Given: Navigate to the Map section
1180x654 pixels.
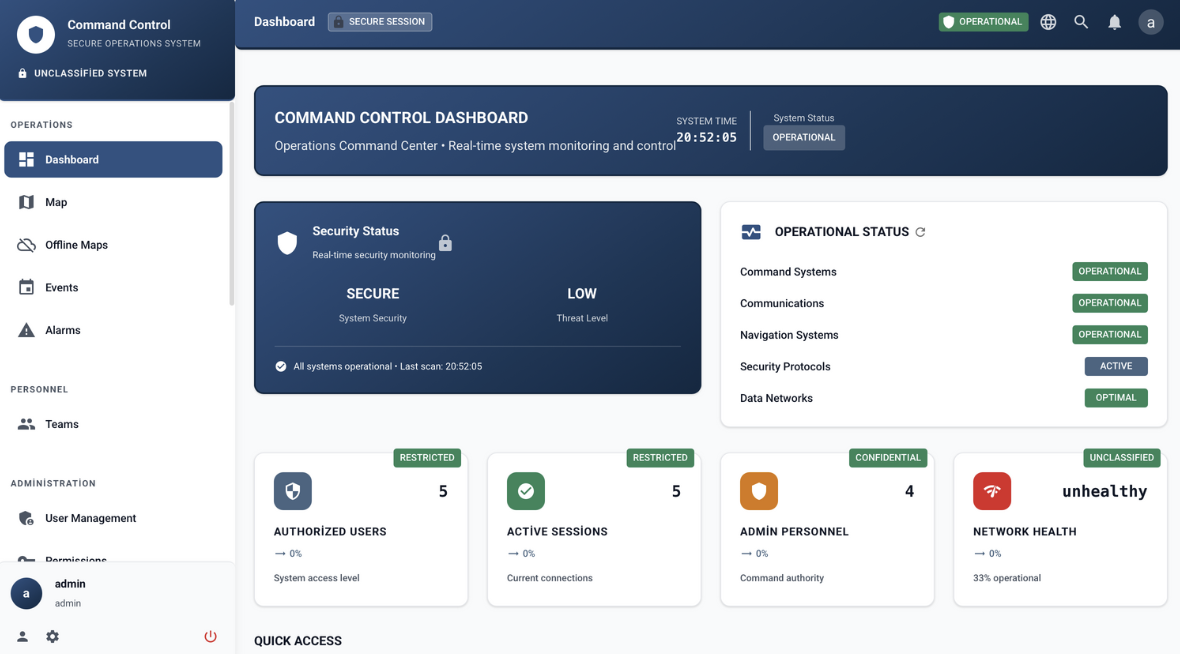Looking at the screenshot, I should coord(112,202).
